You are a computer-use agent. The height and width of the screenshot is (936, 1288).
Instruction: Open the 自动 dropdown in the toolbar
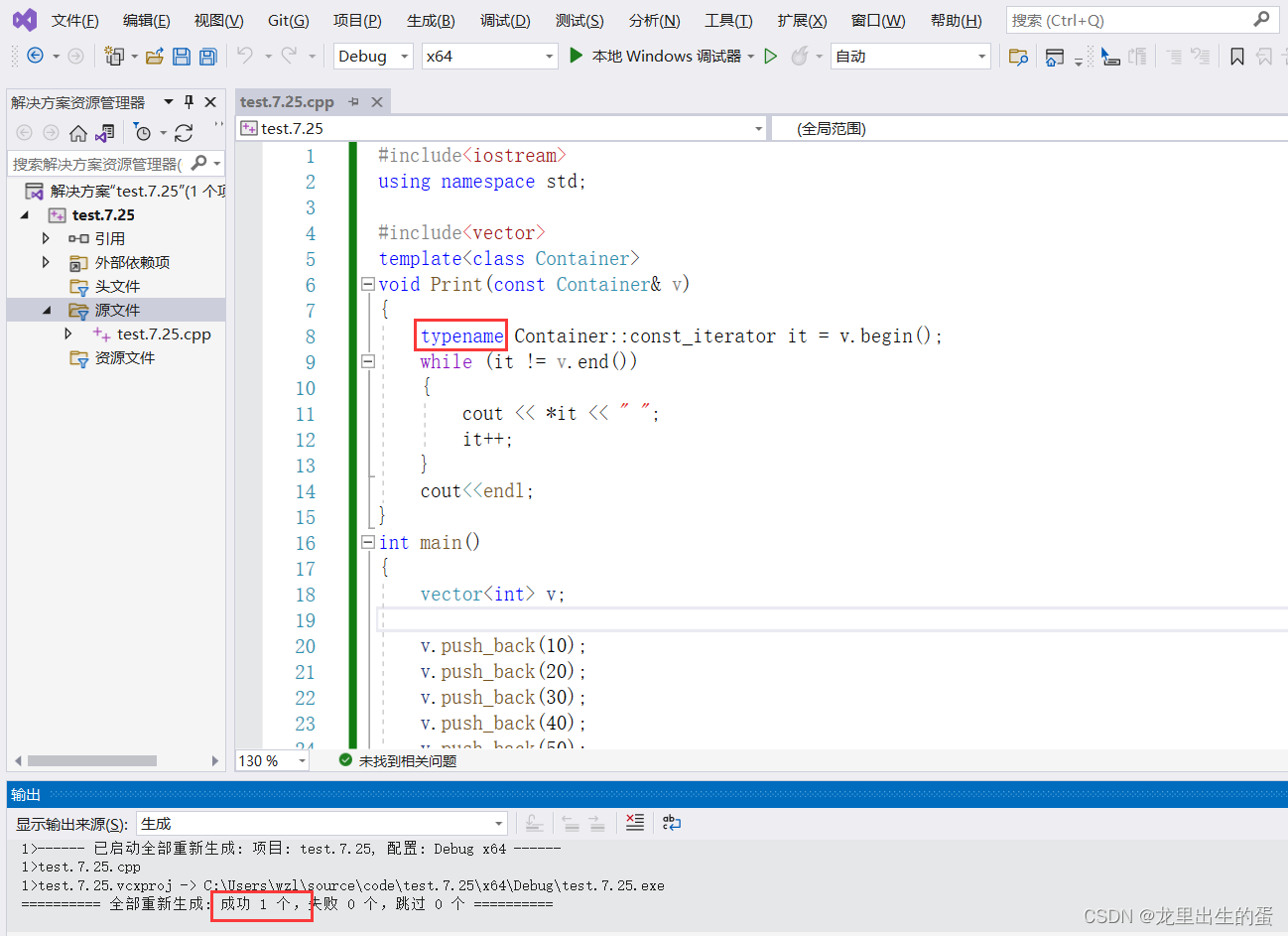pos(912,57)
